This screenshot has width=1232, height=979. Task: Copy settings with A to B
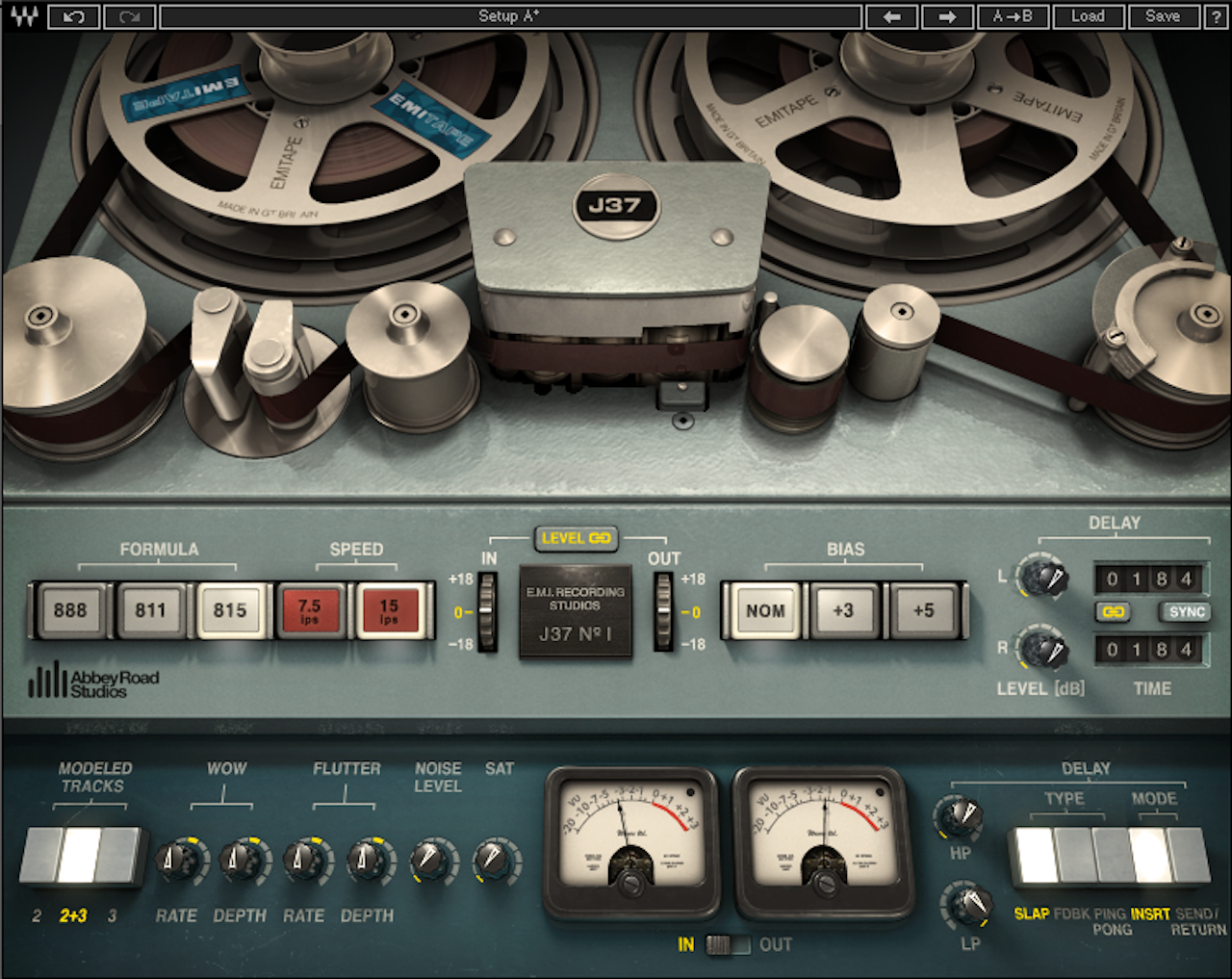pos(1013,15)
